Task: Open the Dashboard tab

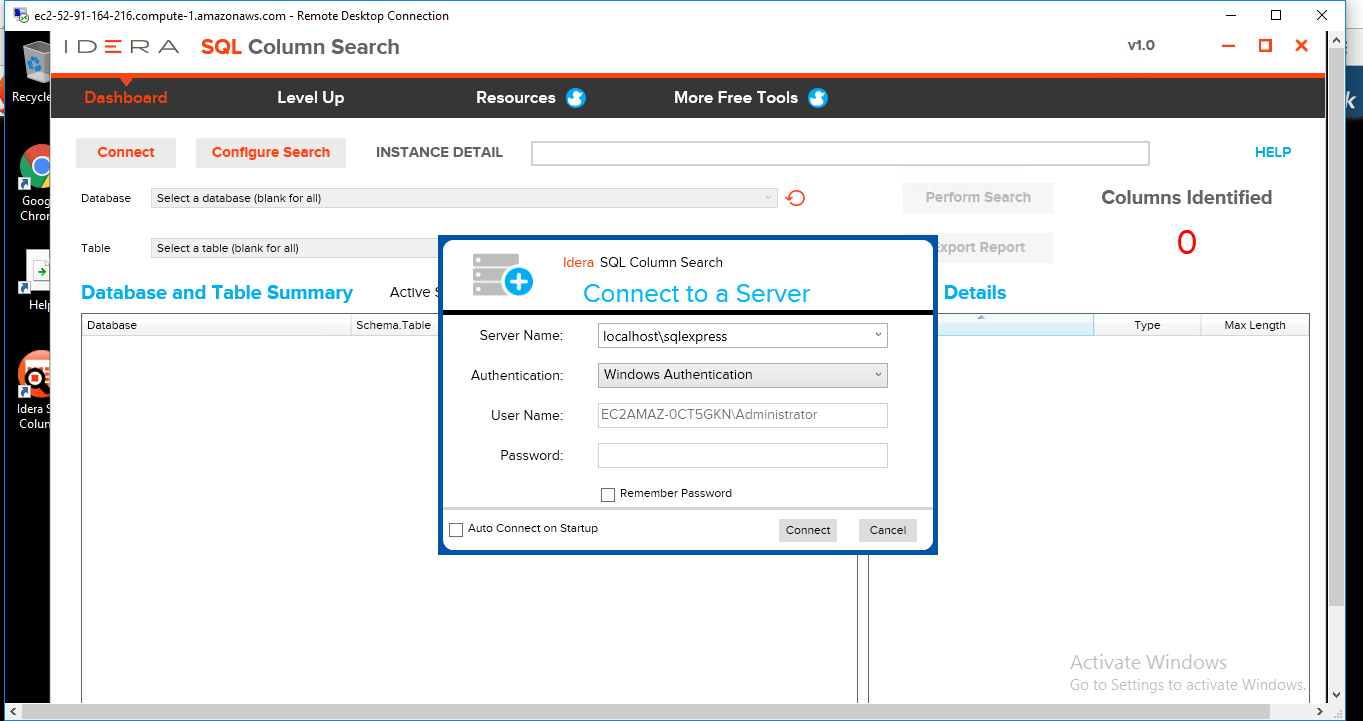Action: click(125, 98)
